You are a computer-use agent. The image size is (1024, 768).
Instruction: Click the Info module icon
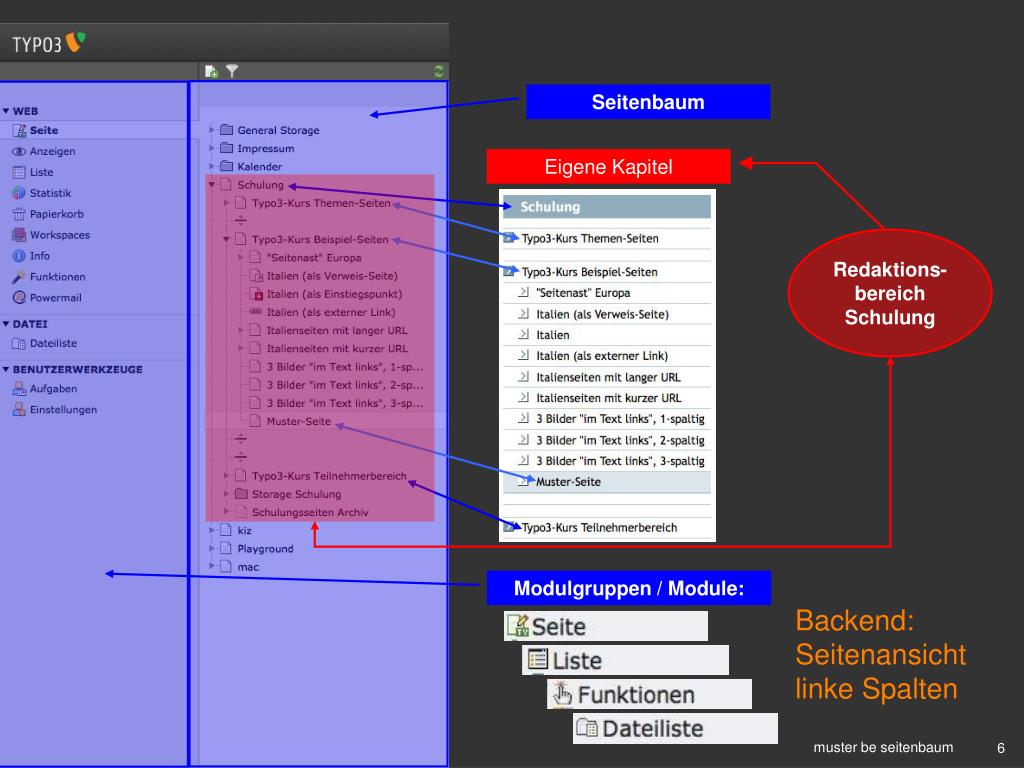click(19, 256)
